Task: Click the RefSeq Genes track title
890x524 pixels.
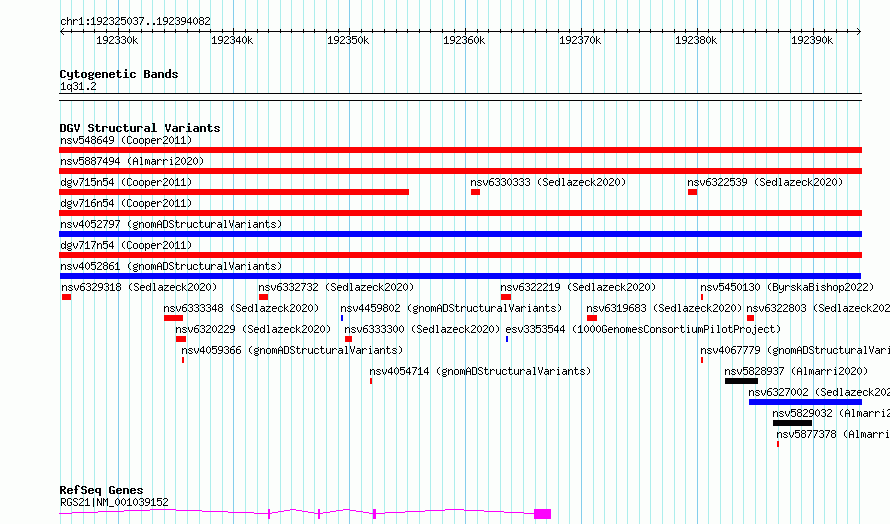Action: [102, 490]
